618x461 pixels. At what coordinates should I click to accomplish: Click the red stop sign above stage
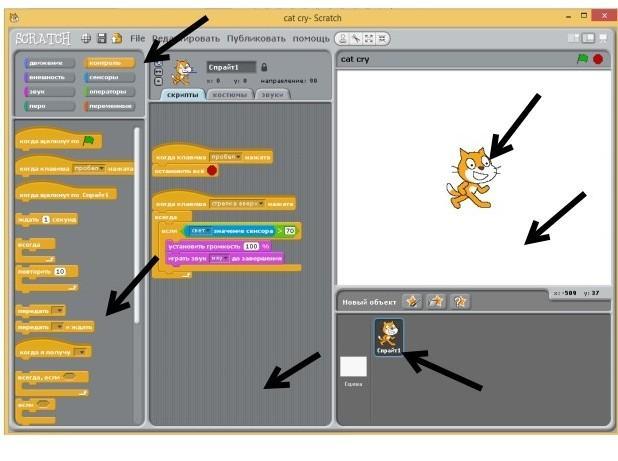tap(598, 59)
